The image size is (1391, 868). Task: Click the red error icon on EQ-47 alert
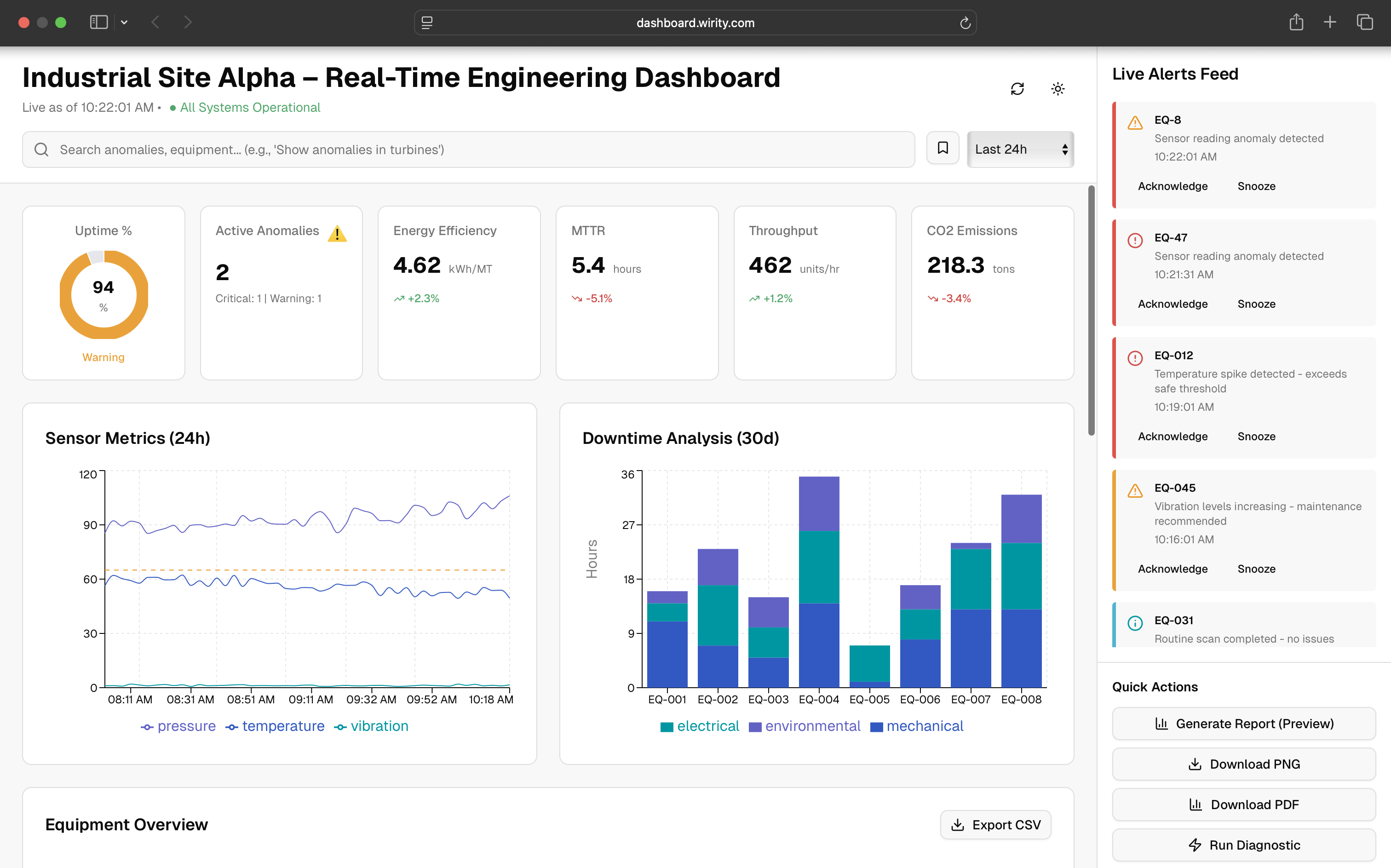[1136, 241]
